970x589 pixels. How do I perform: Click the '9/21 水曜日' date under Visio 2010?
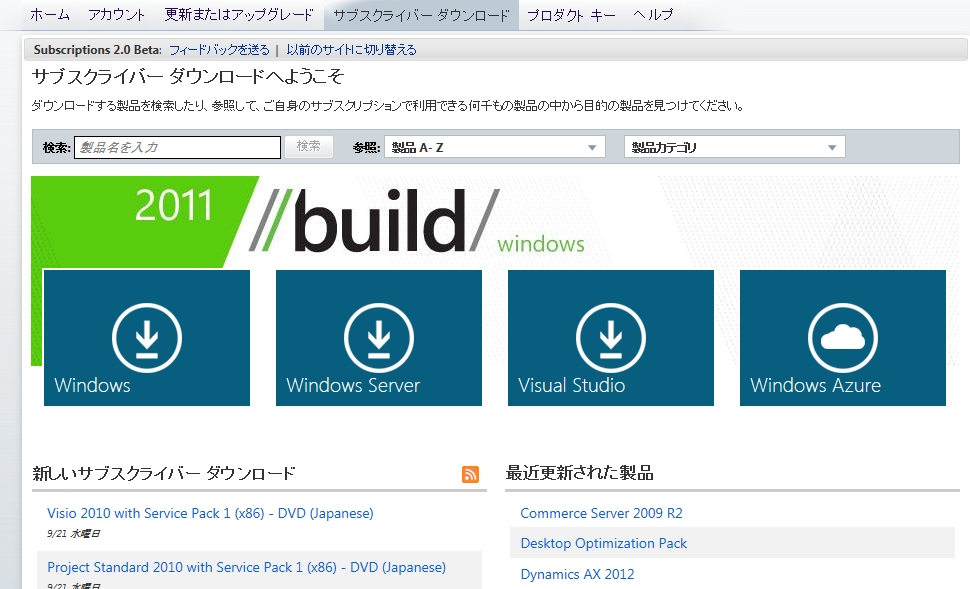point(73,533)
